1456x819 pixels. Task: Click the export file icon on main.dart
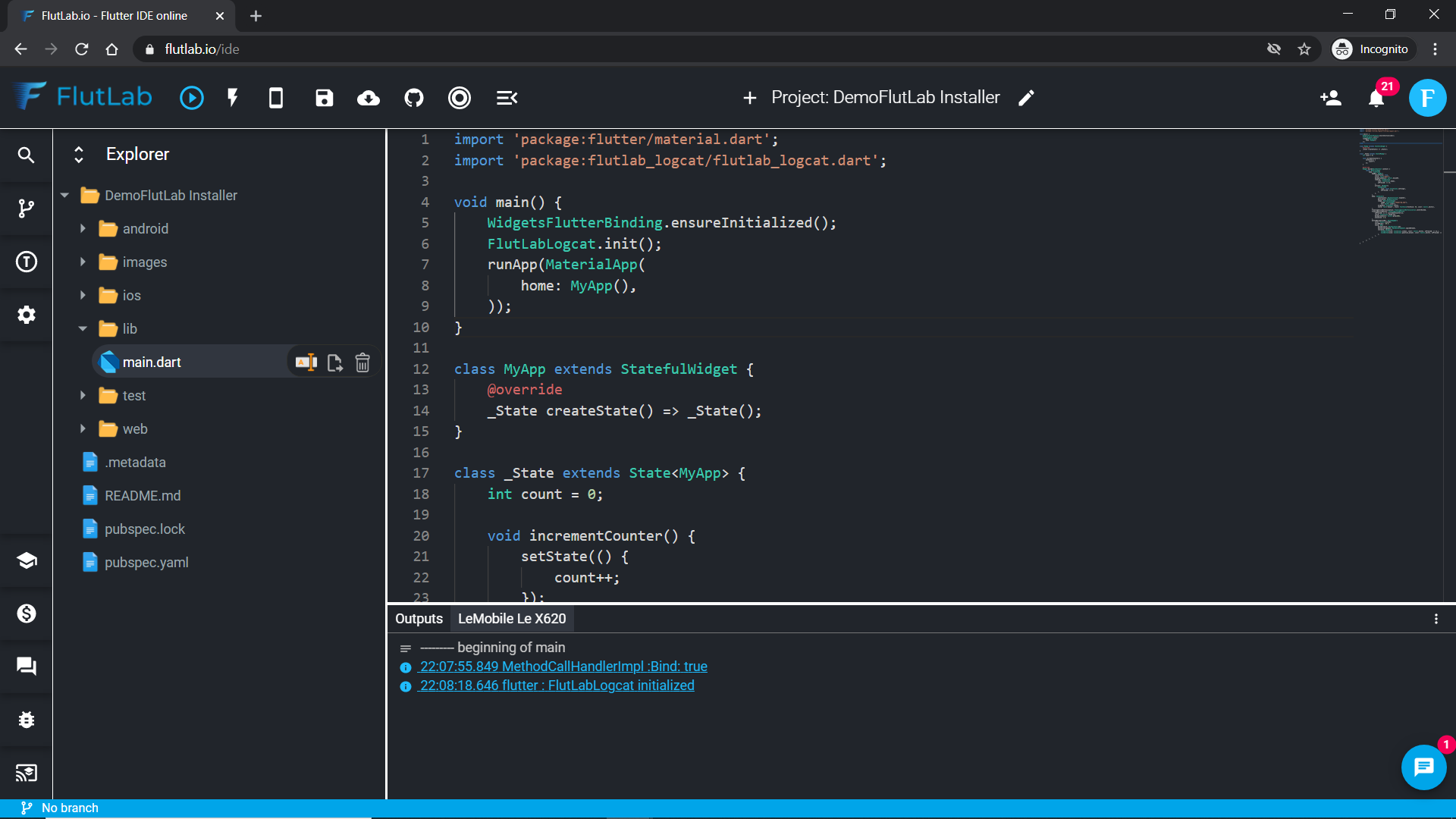pos(335,362)
